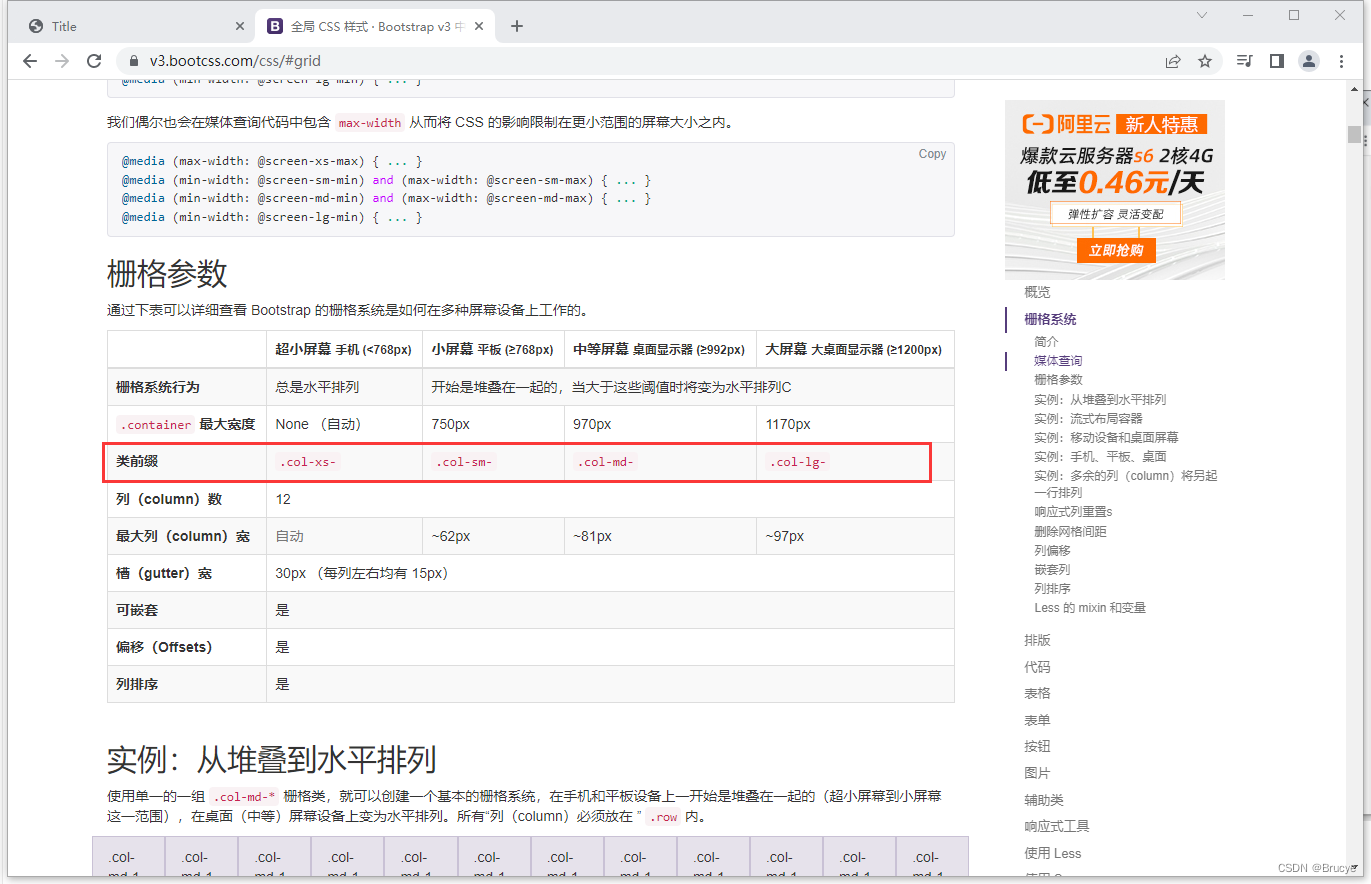Go to 表单 in sidebar
Screen dimensions: 1371x884
pyautogui.click(x=1037, y=720)
